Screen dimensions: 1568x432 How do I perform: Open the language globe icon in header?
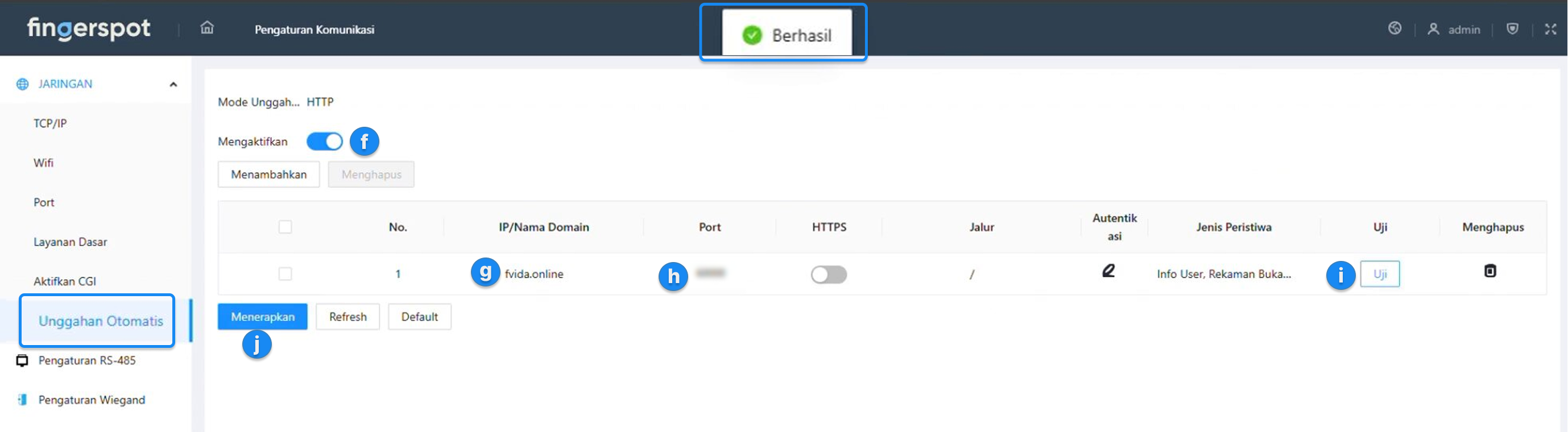pyautogui.click(x=1395, y=28)
